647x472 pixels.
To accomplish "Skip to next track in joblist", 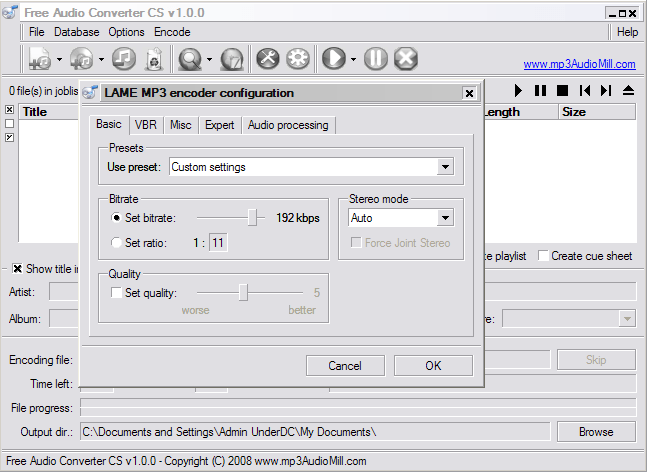I will click(x=606, y=90).
